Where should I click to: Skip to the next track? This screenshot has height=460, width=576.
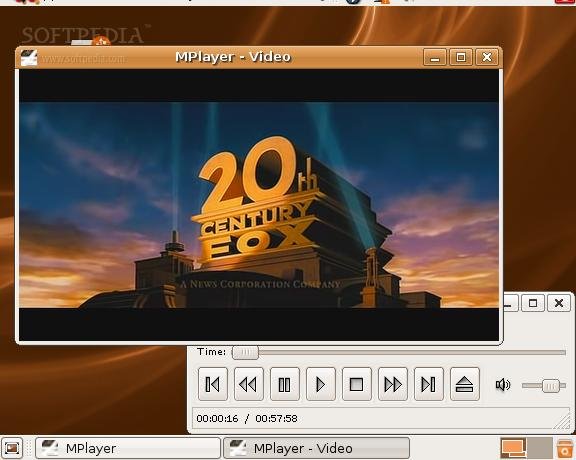click(429, 384)
